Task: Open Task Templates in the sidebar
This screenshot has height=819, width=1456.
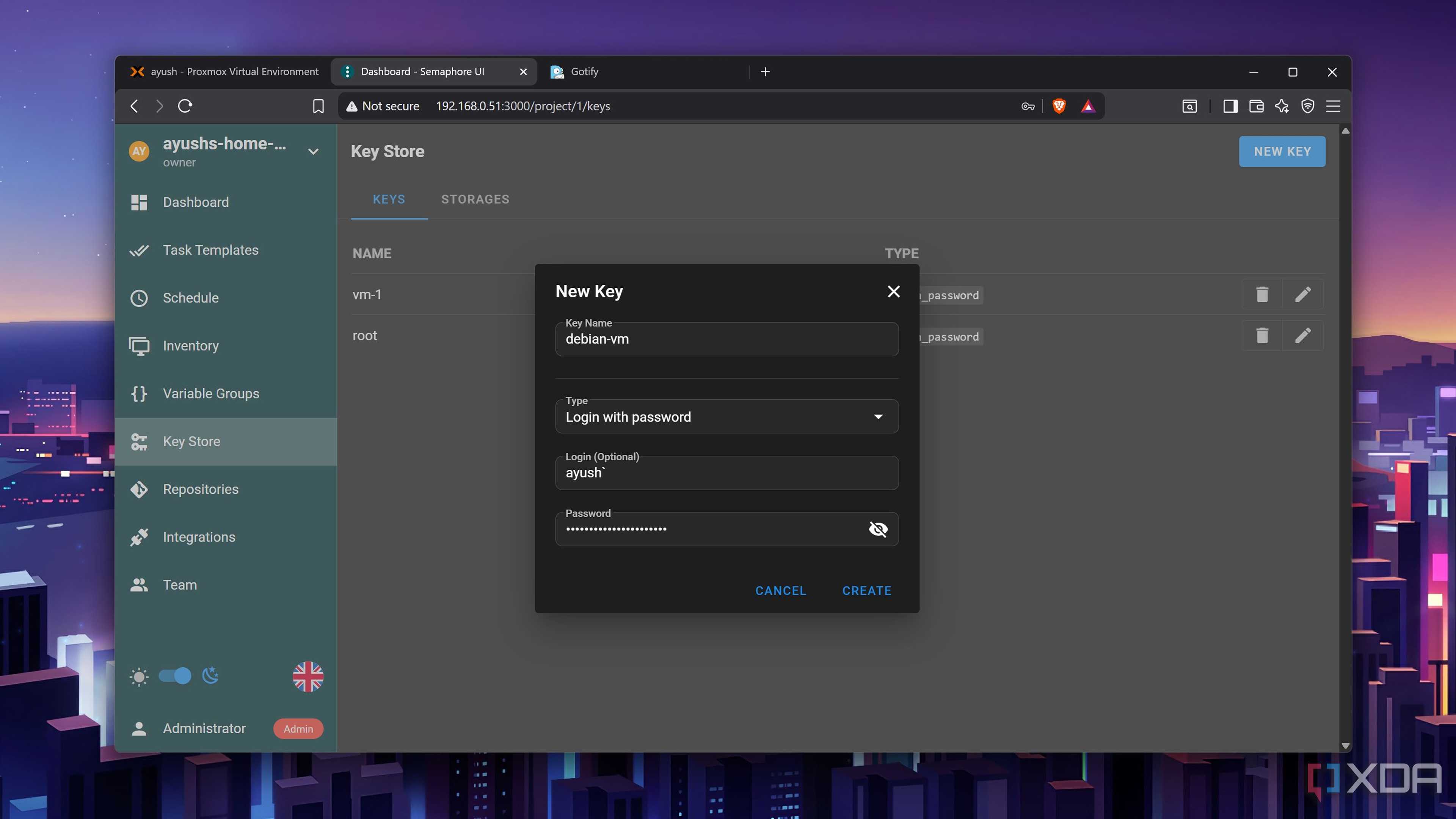Action: click(x=226, y=250)
